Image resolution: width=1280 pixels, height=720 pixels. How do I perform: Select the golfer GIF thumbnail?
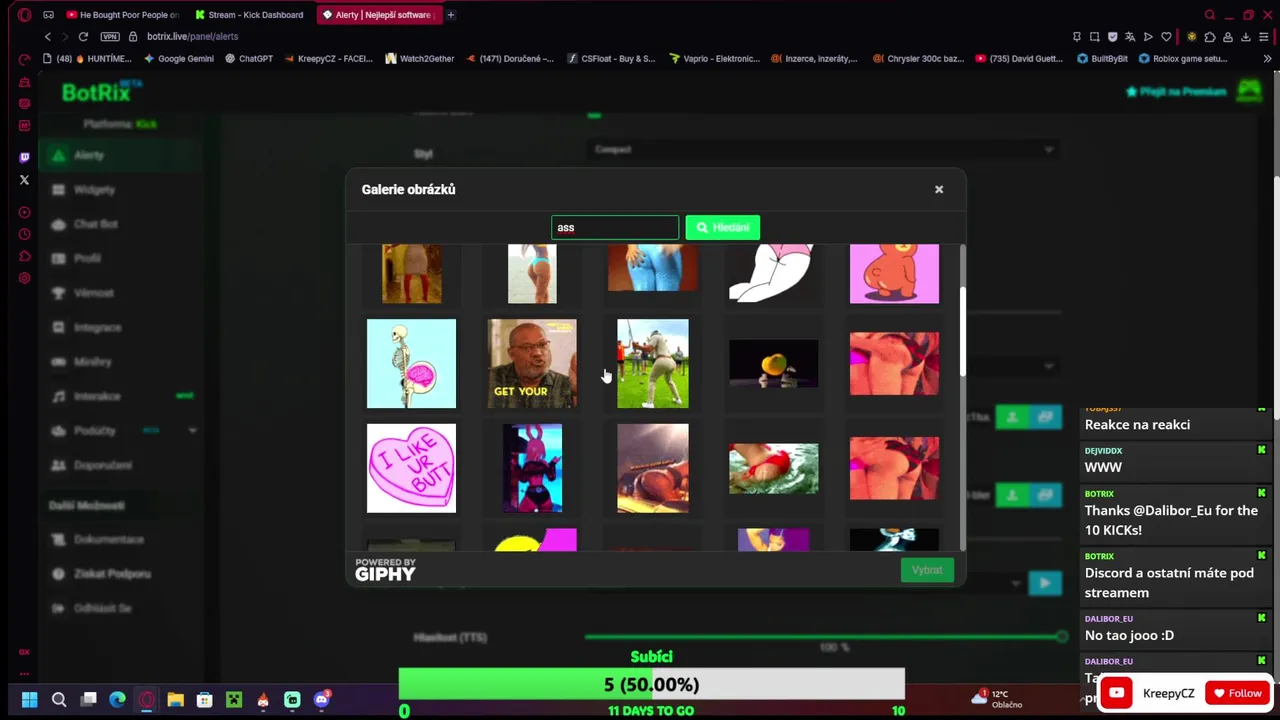[x=653, y=364]
